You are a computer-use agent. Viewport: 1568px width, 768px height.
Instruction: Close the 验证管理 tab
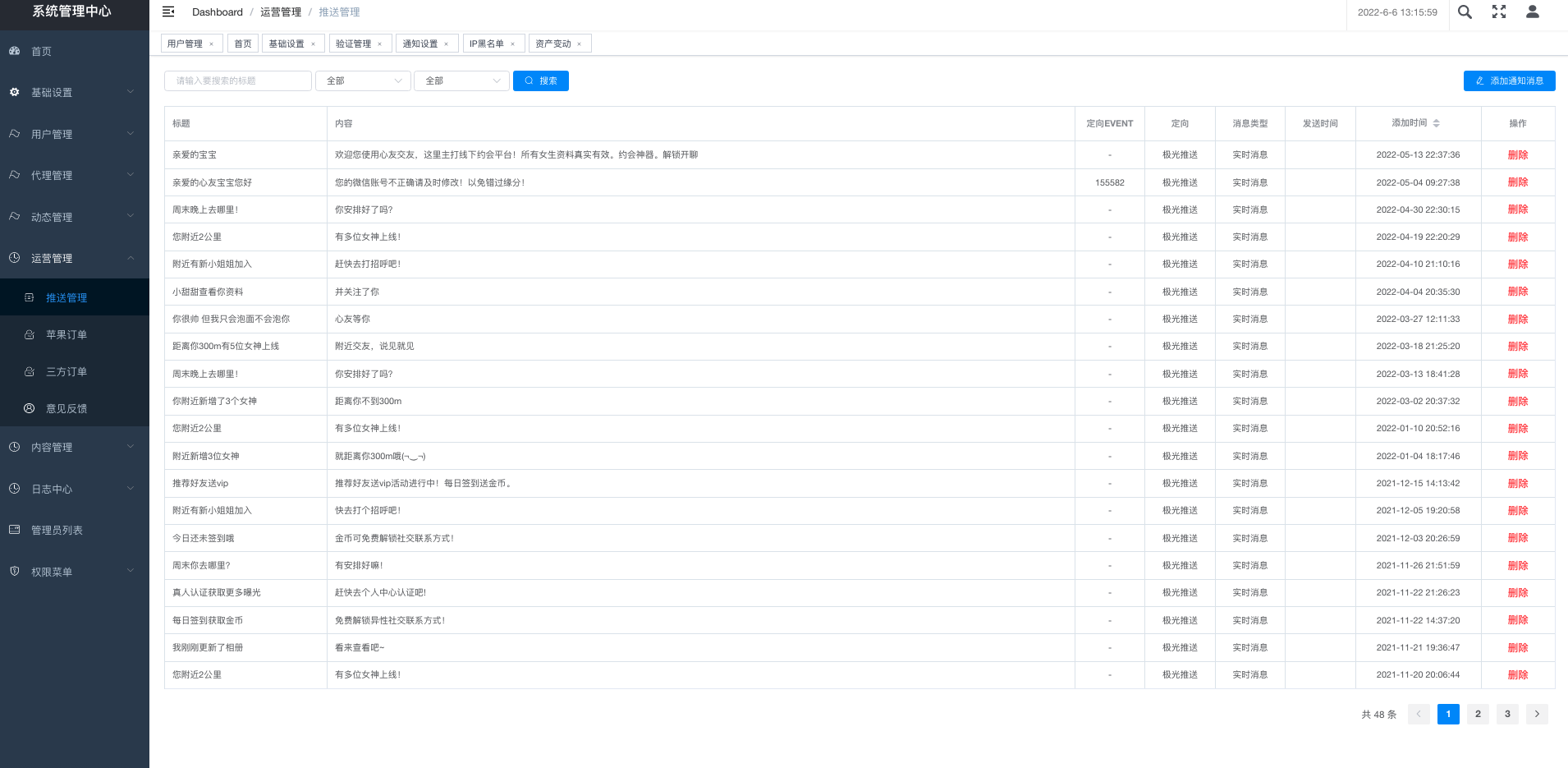380,44
